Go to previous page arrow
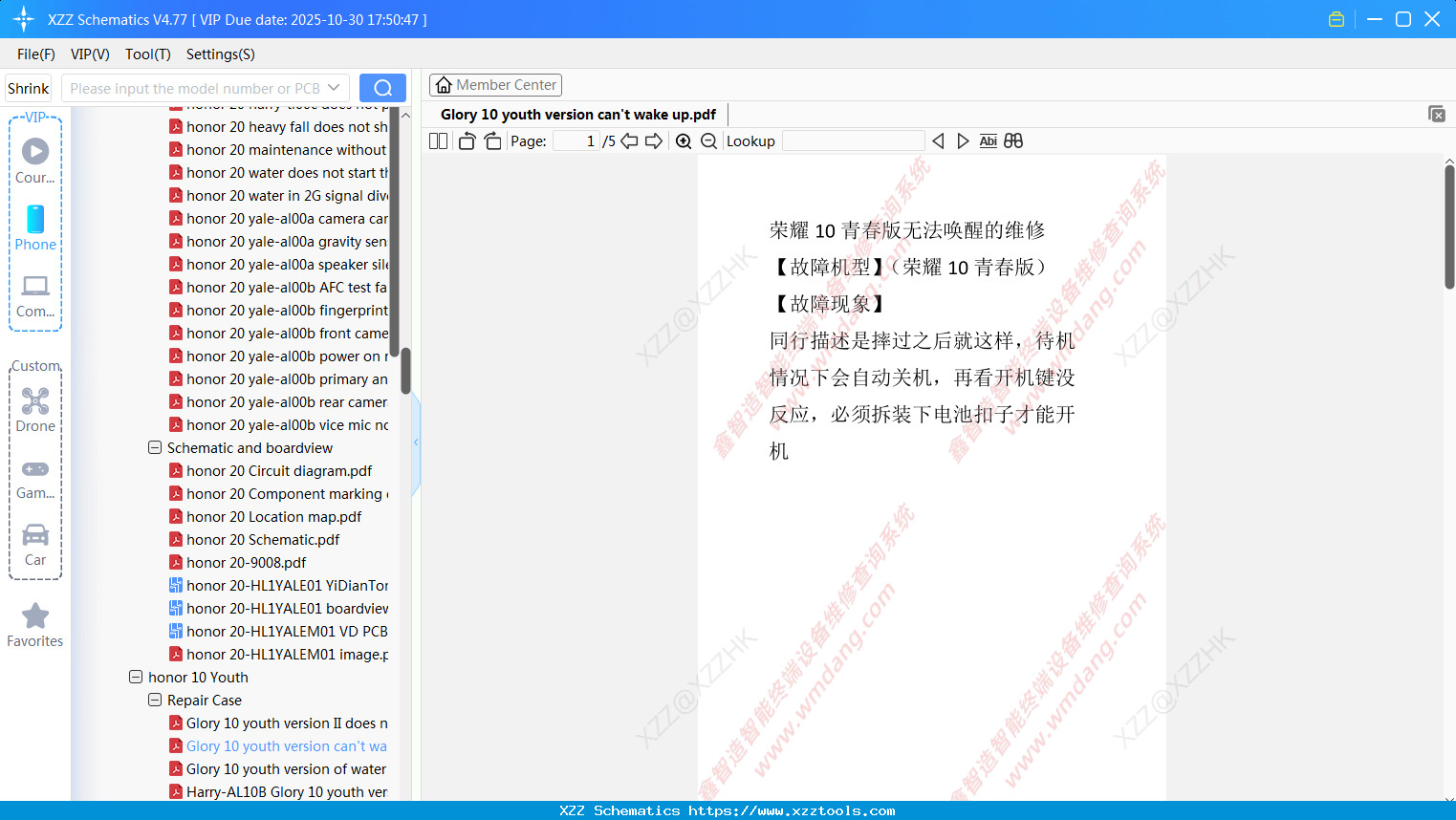The height and width of the screenshot is (820, 1456). (629, 140)
